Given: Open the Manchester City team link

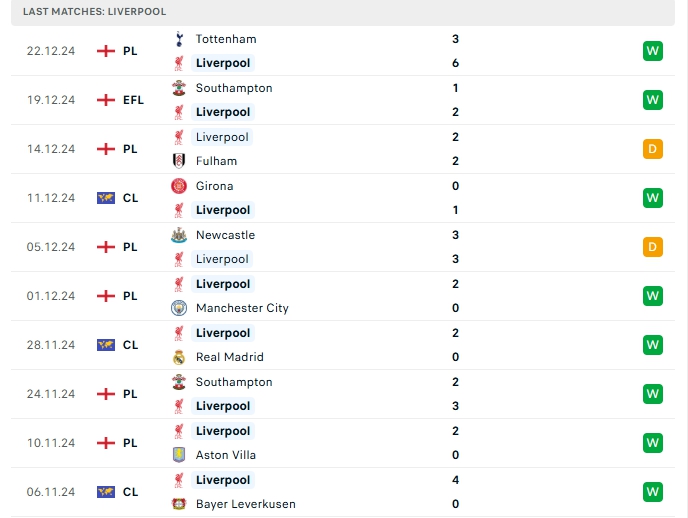Looking at the screenshot, I should 242,308.
